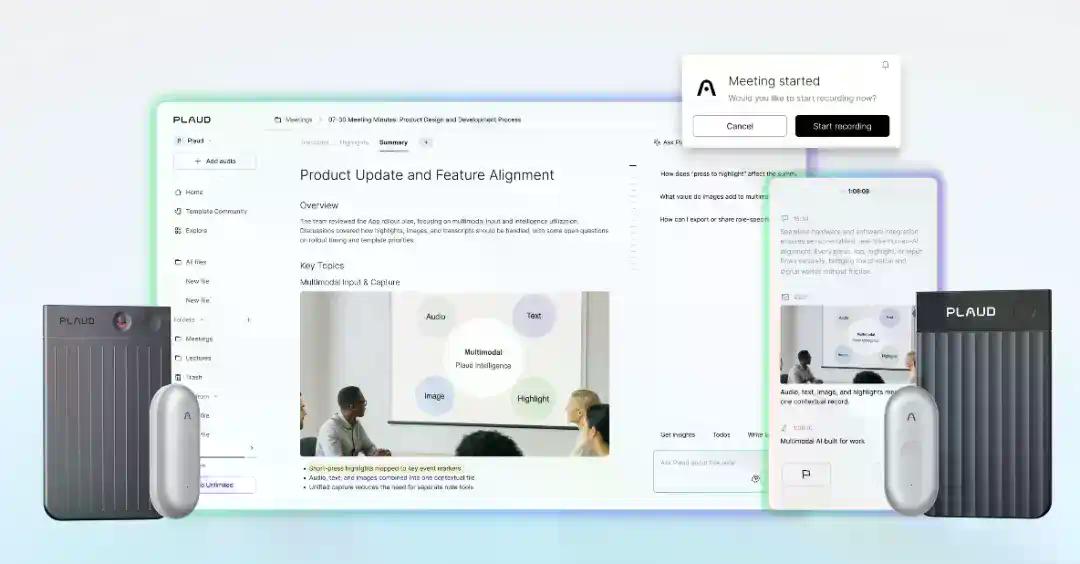Viewport: 1080px width, 564px height.
Task: Click the flag highlight button on phone
Action: 806,474
